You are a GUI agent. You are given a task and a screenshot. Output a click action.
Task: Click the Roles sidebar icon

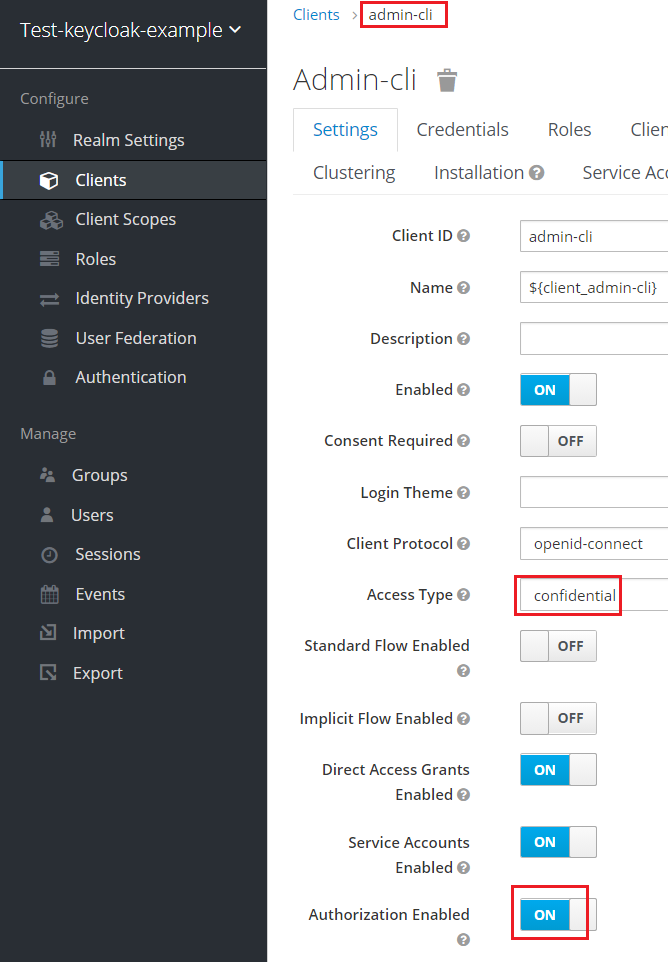[50, 259]
